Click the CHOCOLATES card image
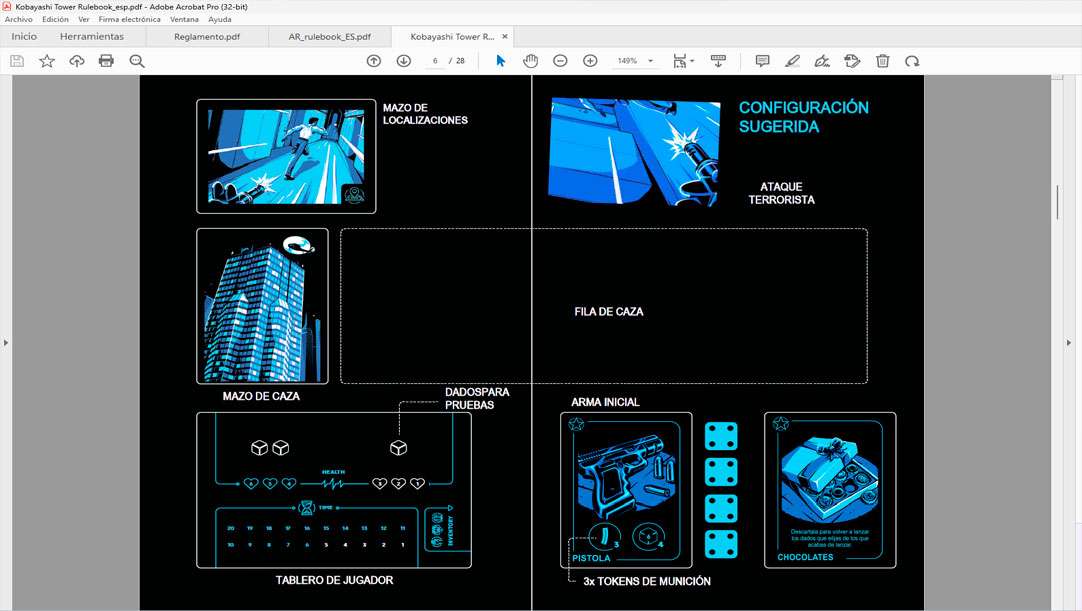This screenshot has height=611, width=1082. 830,490
